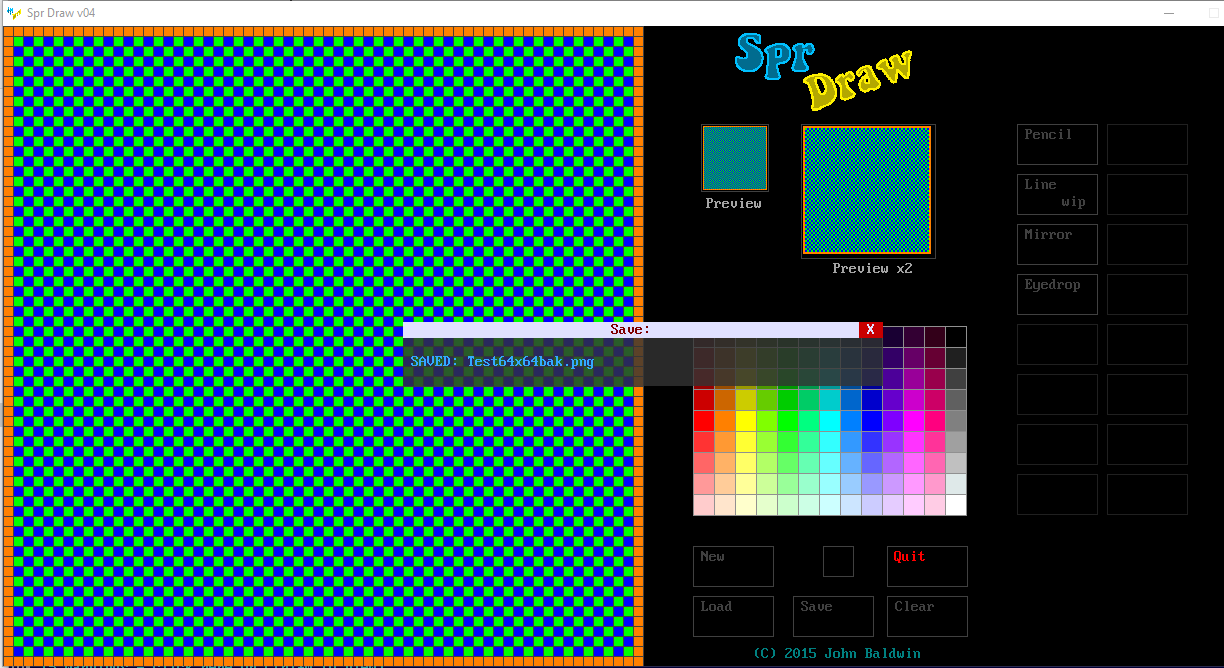This screenshot has width=1224, height=668.
Task: Choose the cyan palette swatch
Action: [x=830, y=421]
